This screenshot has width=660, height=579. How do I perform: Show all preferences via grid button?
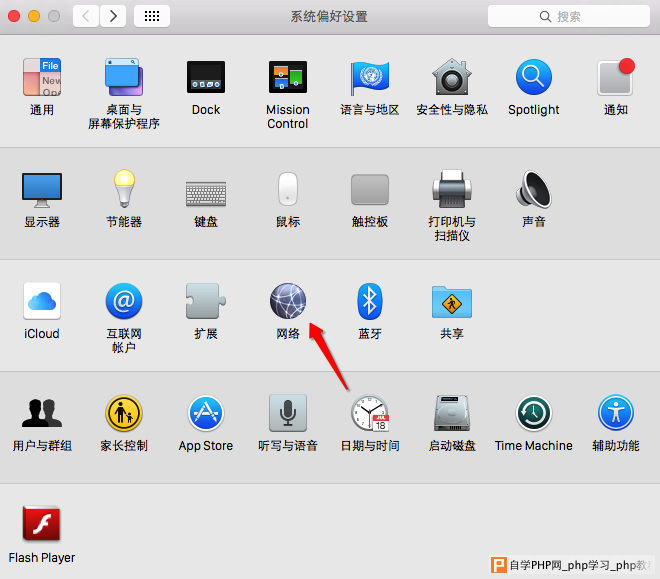pos(152,16)
